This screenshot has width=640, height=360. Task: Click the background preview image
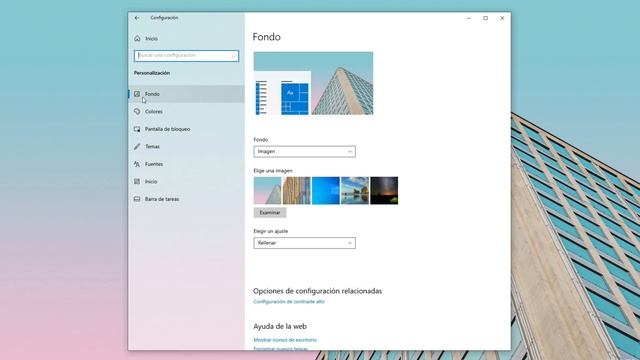tap(313, 83)
